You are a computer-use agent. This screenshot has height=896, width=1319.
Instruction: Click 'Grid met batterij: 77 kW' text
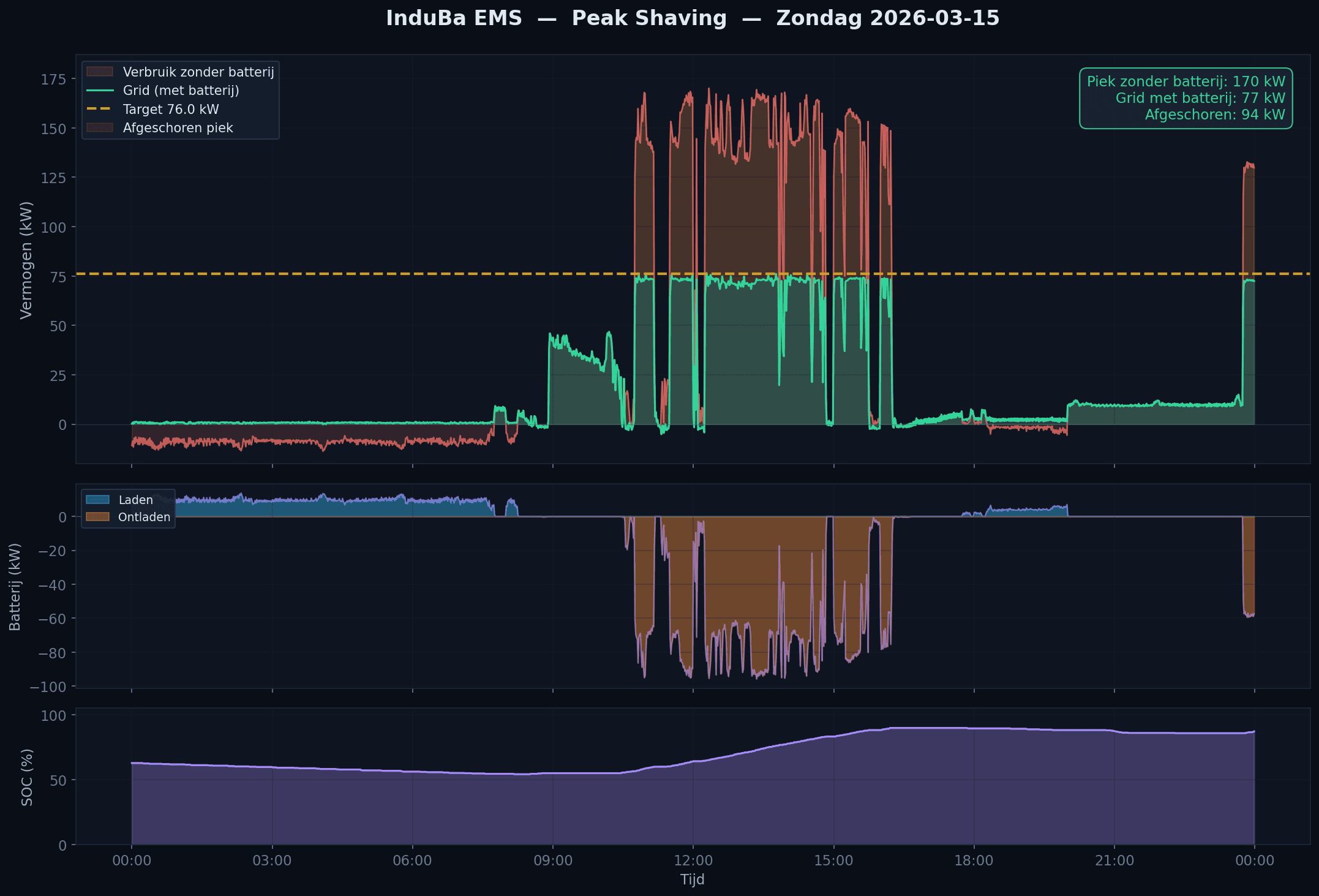coord(1200,98)
